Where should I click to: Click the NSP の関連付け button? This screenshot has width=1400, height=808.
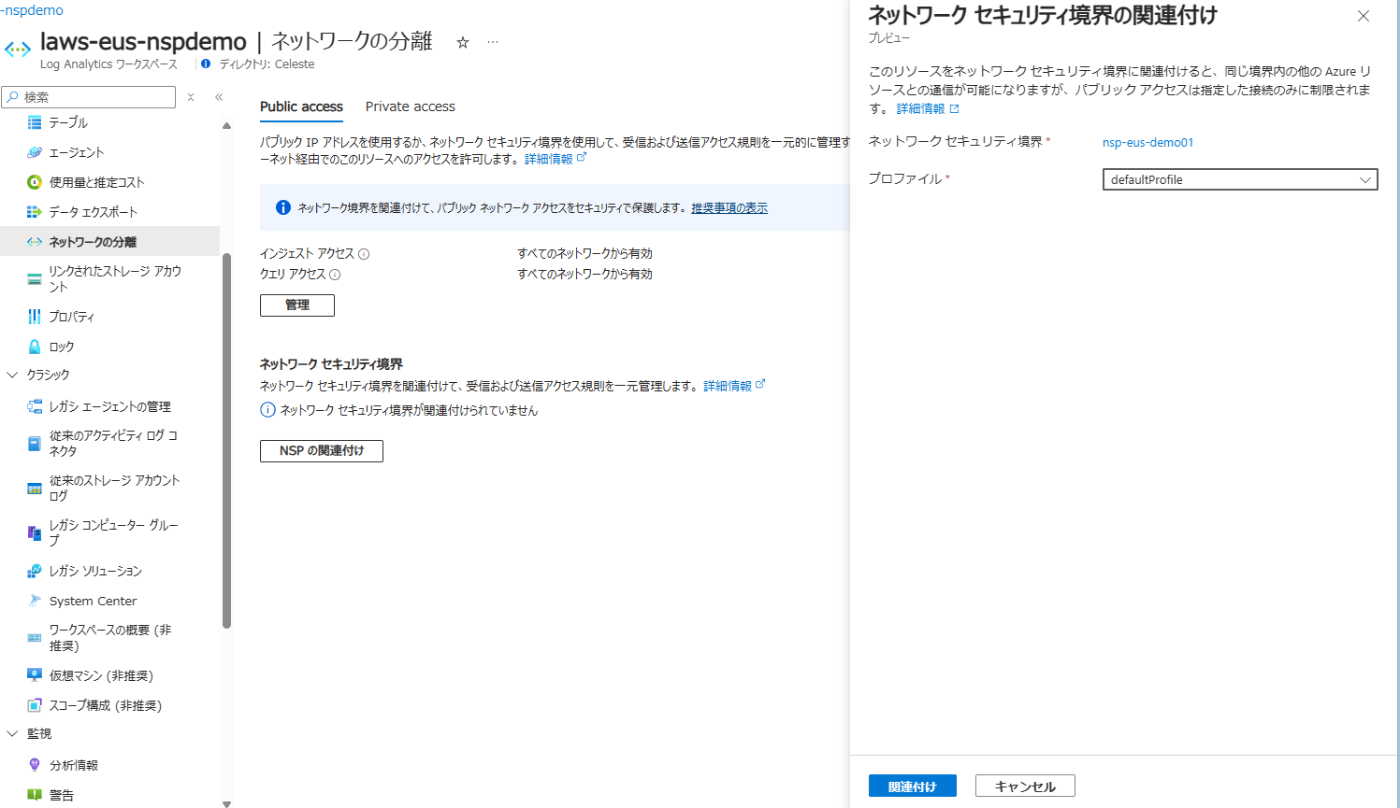(x=321, y=451)
